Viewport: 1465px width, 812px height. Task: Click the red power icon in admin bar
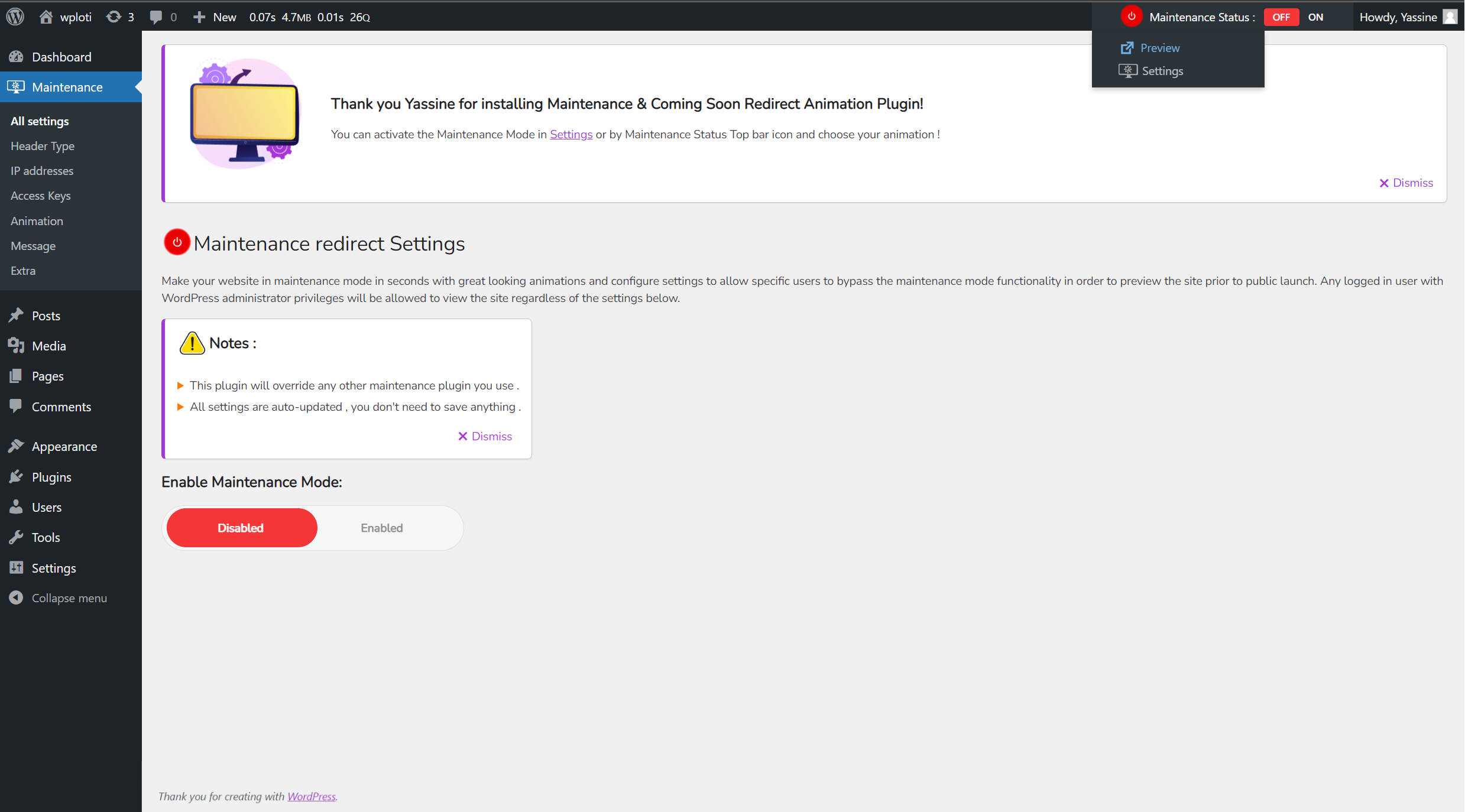(1132, 16)
